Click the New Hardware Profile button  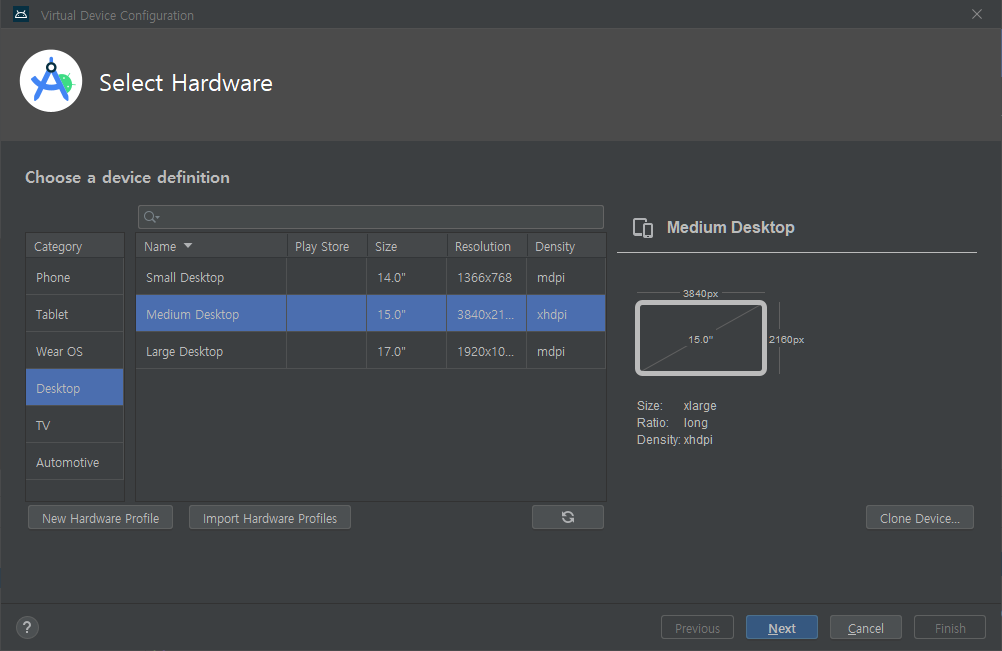100,517
